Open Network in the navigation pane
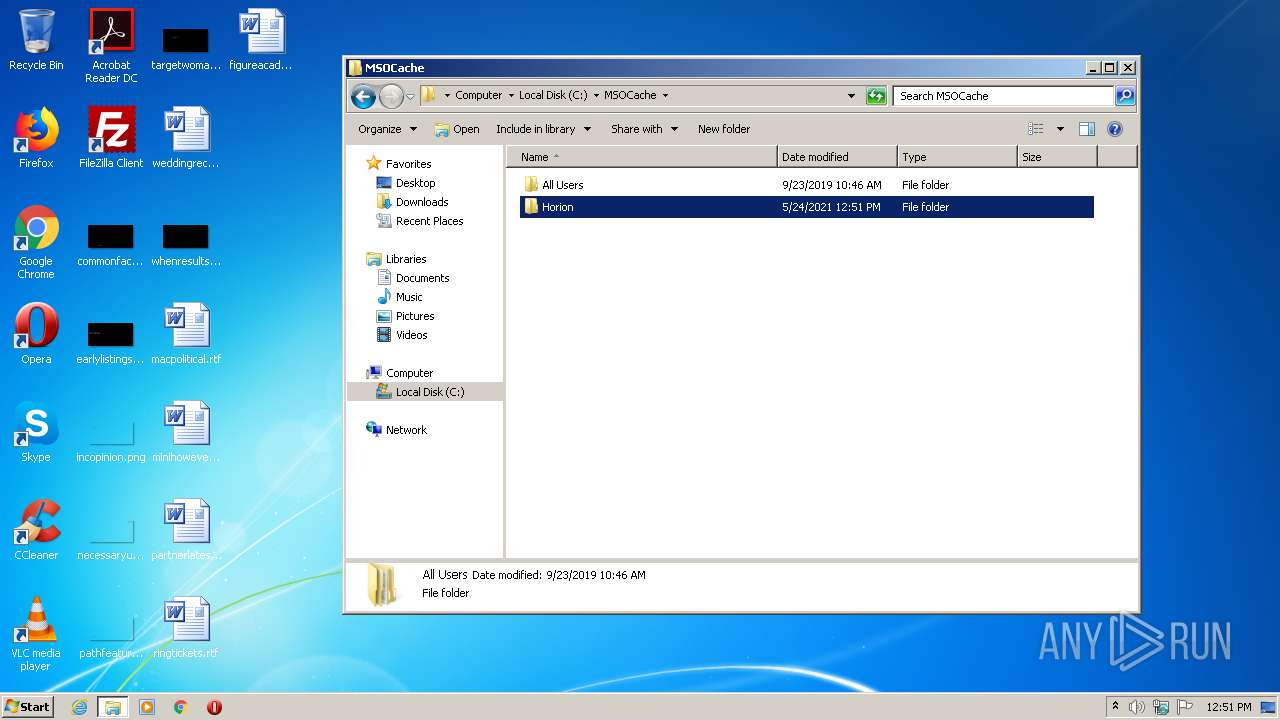The width and height of the screenshot is (1280, 720). pyautogui.click(x=406, y=430)
